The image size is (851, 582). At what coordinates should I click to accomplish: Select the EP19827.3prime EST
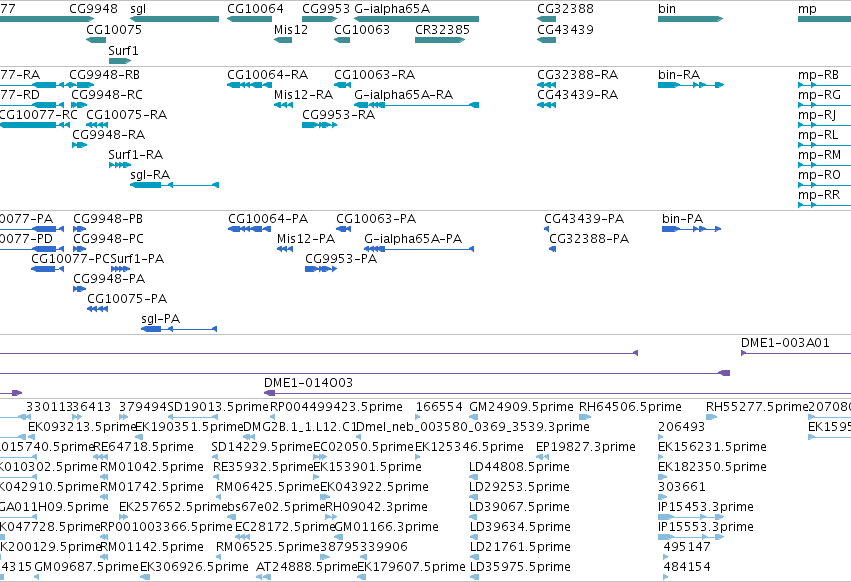[543, 457]
